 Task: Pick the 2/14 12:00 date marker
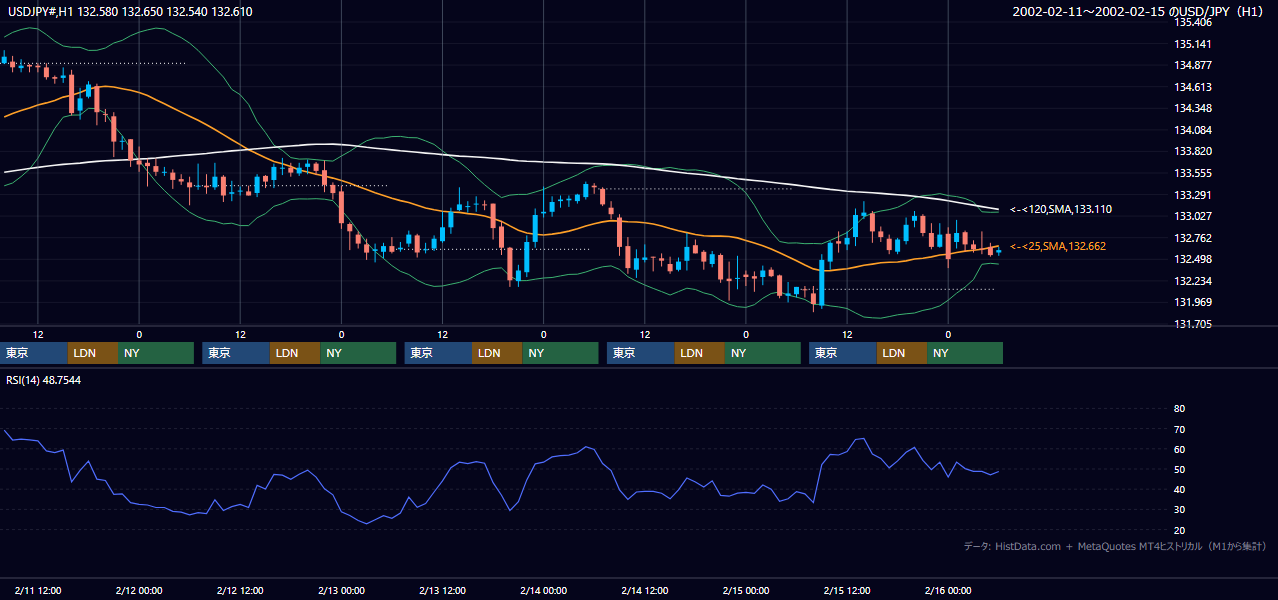tap(645, 591)
